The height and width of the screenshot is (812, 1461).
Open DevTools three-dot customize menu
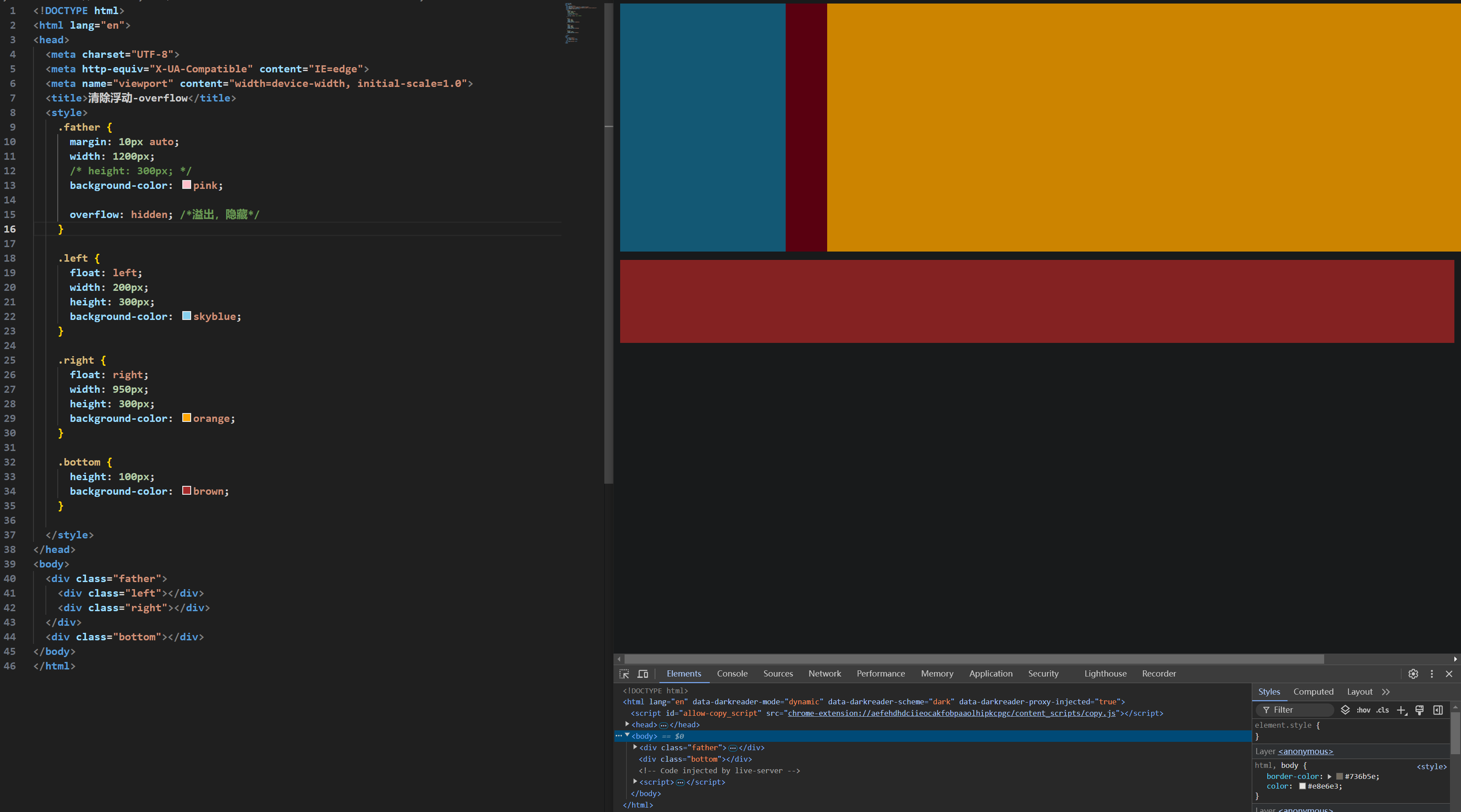1431,673
